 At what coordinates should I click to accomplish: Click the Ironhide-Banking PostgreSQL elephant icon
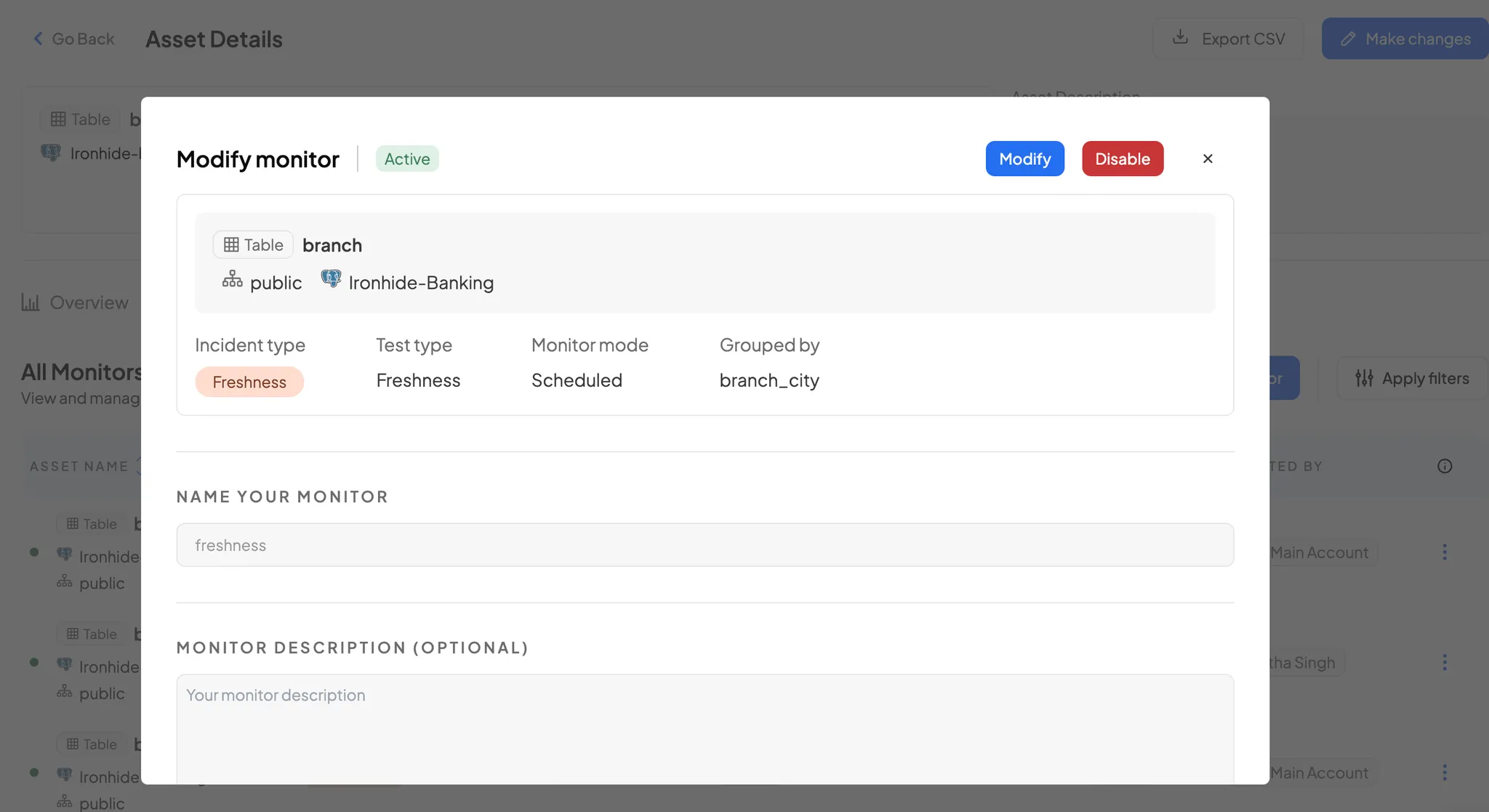(x=331, y=279)
